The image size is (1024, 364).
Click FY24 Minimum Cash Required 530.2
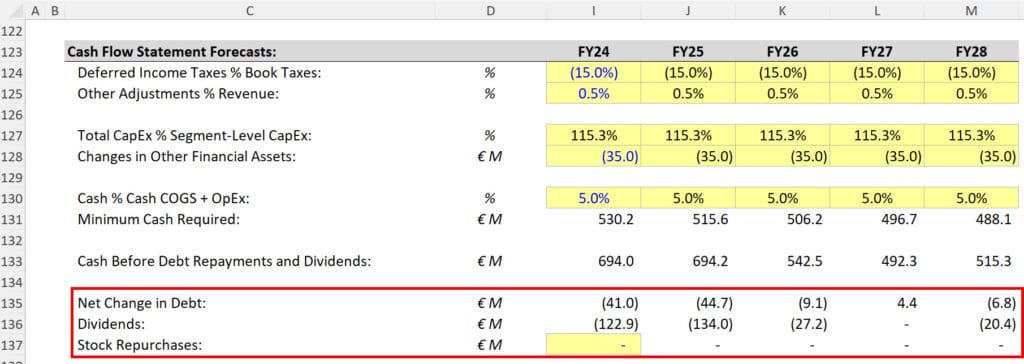coord(616,220)
